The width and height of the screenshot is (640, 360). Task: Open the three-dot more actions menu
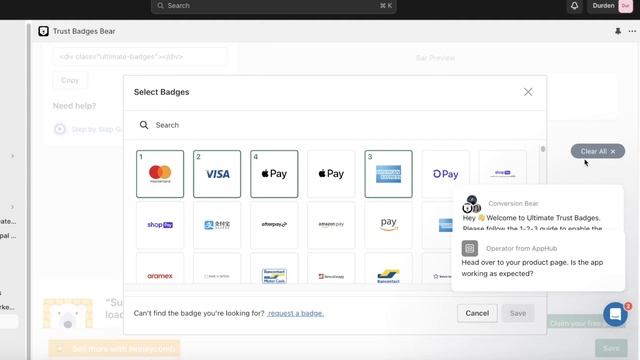(632, 31)
